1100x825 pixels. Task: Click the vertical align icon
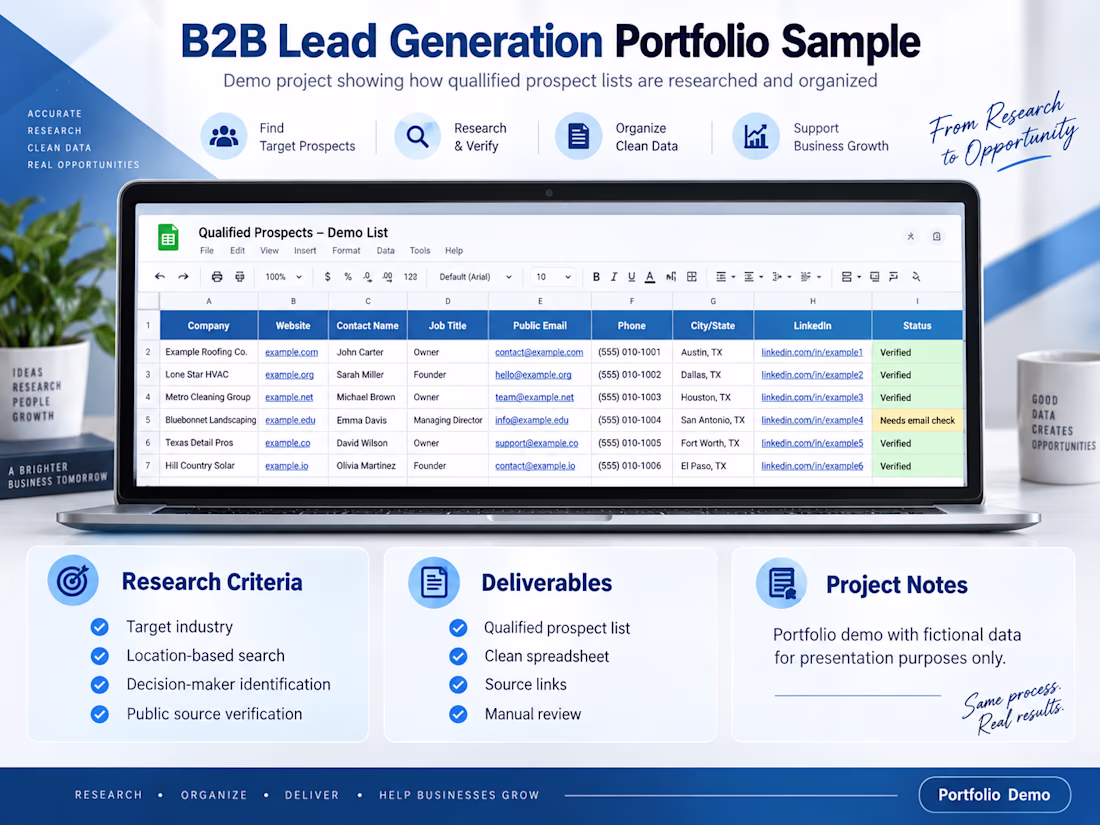coord(749,276)
